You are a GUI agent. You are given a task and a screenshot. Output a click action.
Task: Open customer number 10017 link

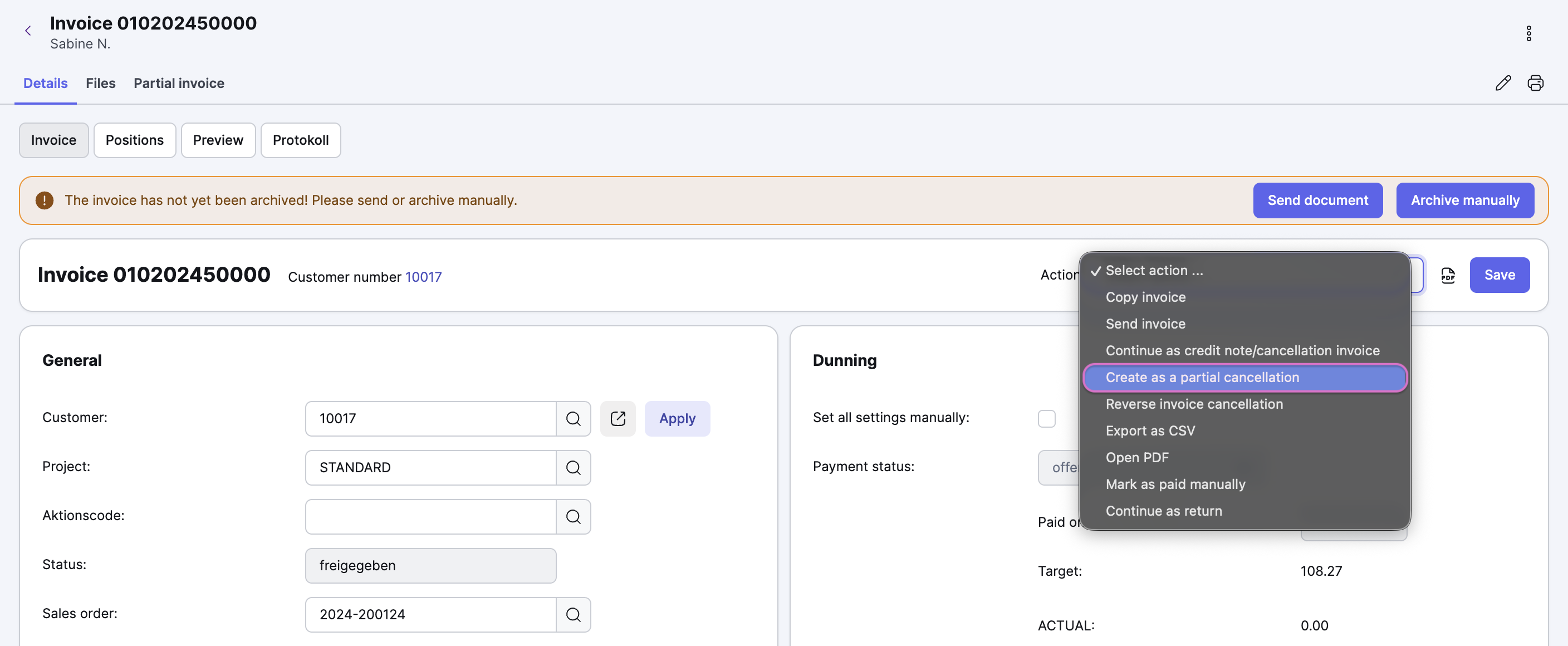click(423, 277)
